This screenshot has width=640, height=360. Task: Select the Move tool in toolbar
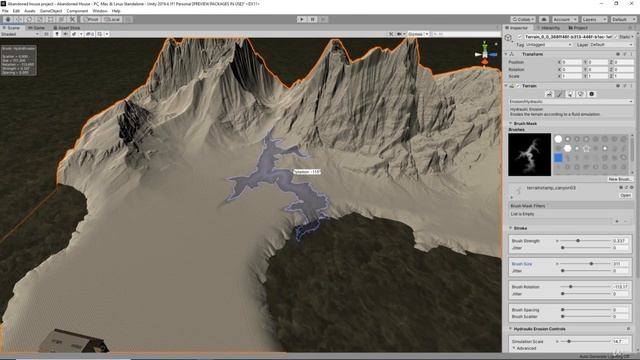click(18, 19)
